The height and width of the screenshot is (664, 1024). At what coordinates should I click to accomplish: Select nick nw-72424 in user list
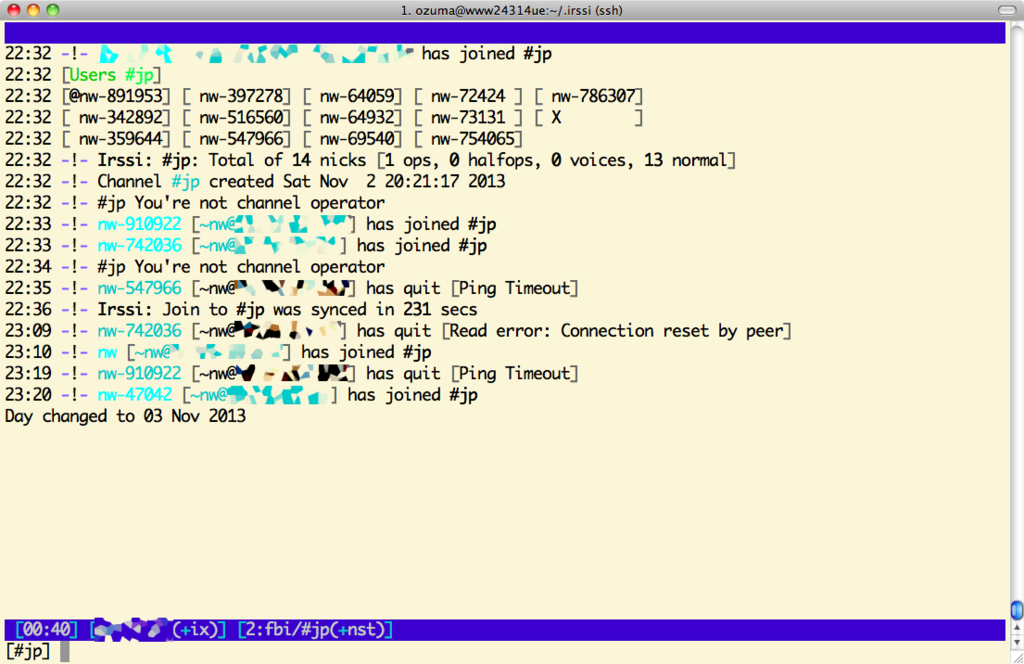468,96
